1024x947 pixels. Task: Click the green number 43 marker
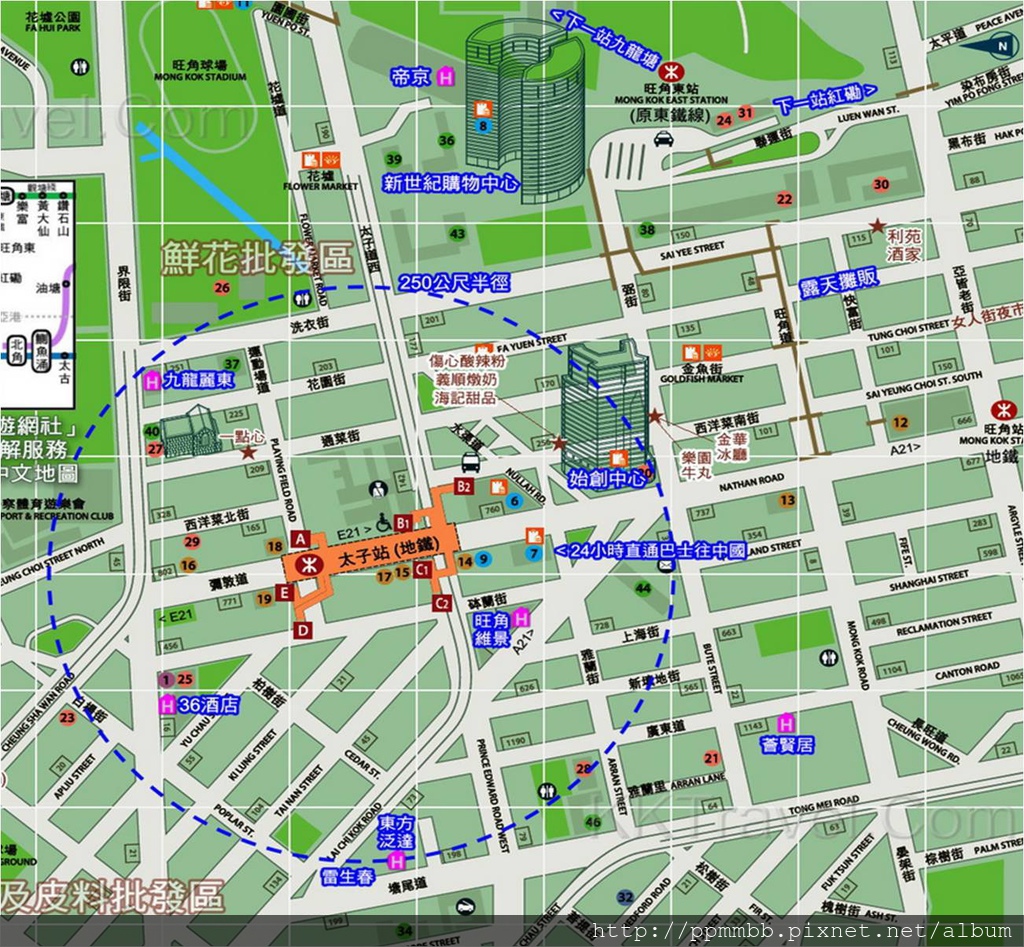(x=457, y=233)
